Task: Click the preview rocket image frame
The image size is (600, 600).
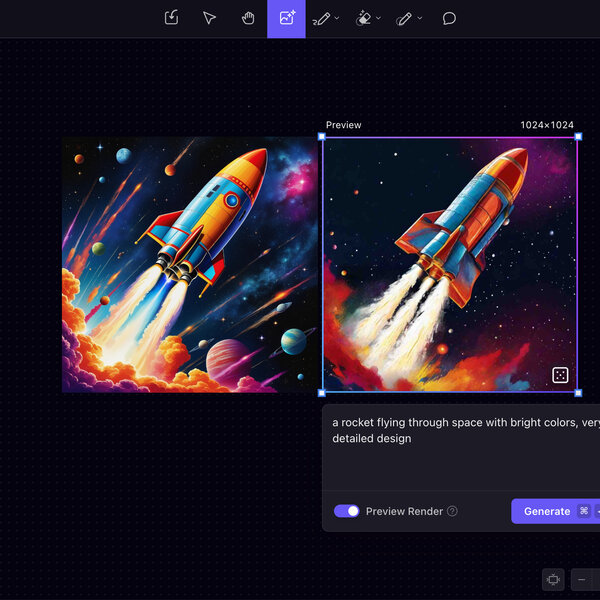Action: 450,264
